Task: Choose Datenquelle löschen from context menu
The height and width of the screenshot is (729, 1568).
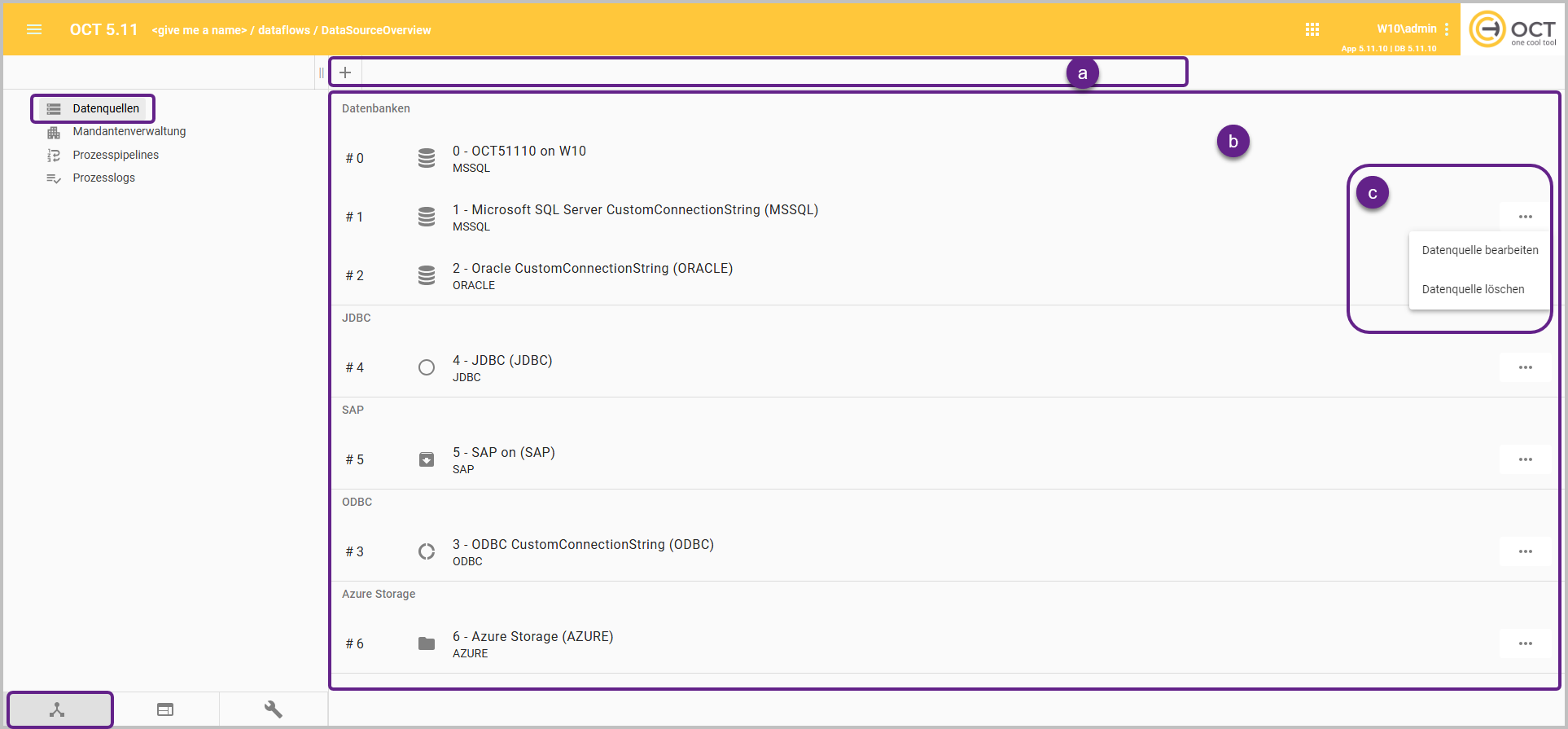Action: click(1473, 289)
